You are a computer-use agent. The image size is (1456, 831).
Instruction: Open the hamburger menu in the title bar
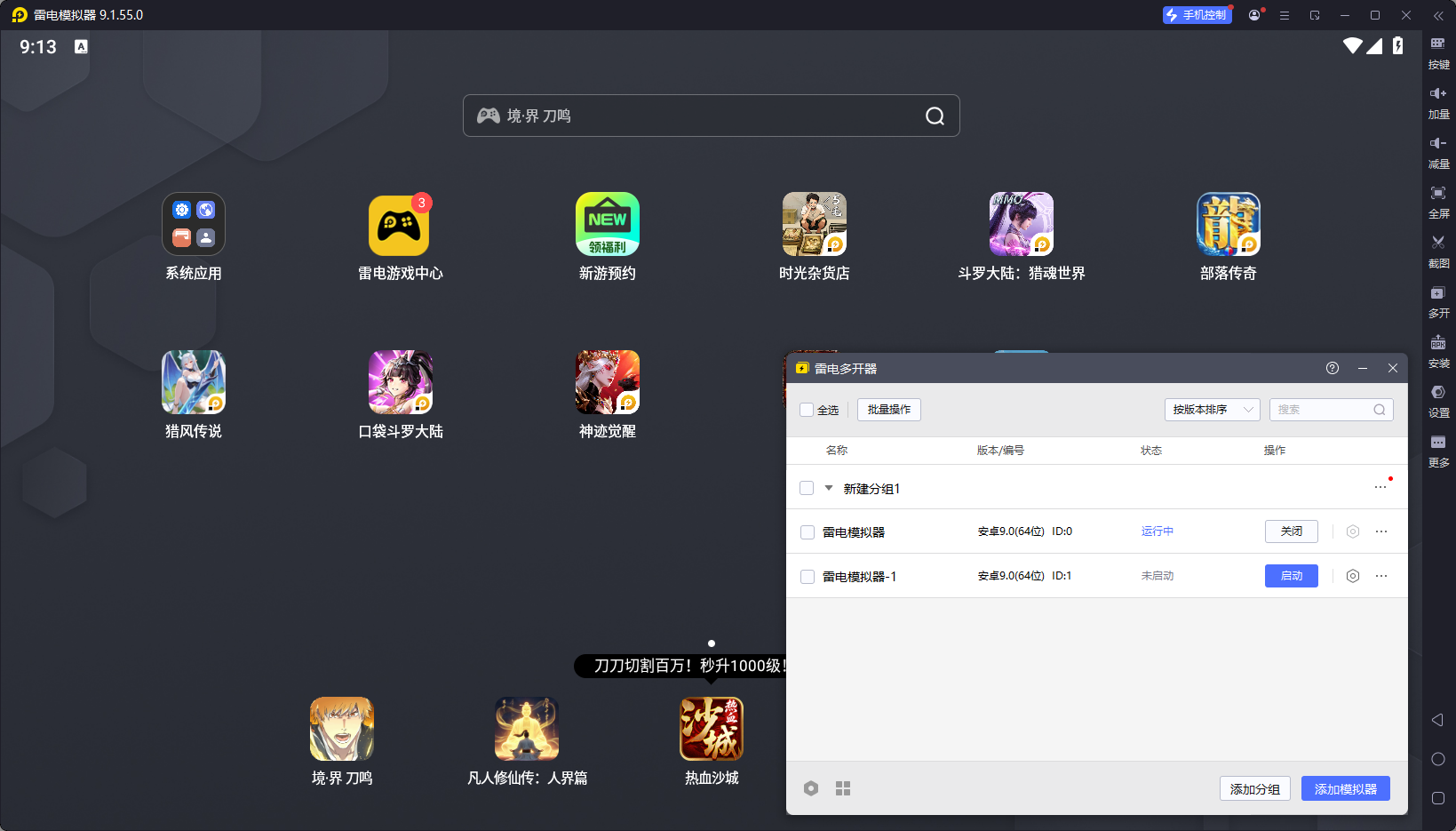coord(1285,15)
